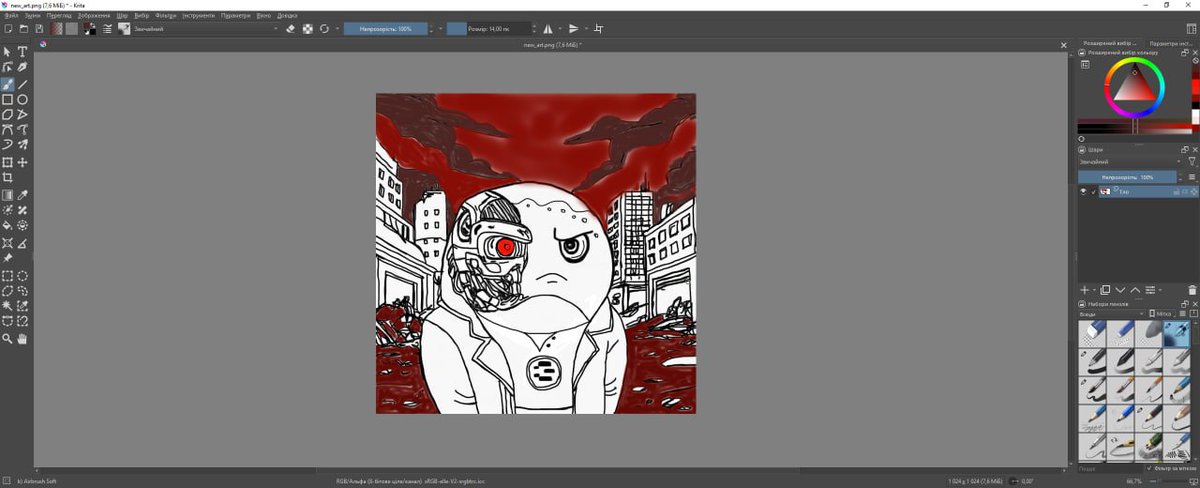This screenshot has height=488, width=1200.
Task: Activate the Move tool
Action: click(x=22, y=162)
